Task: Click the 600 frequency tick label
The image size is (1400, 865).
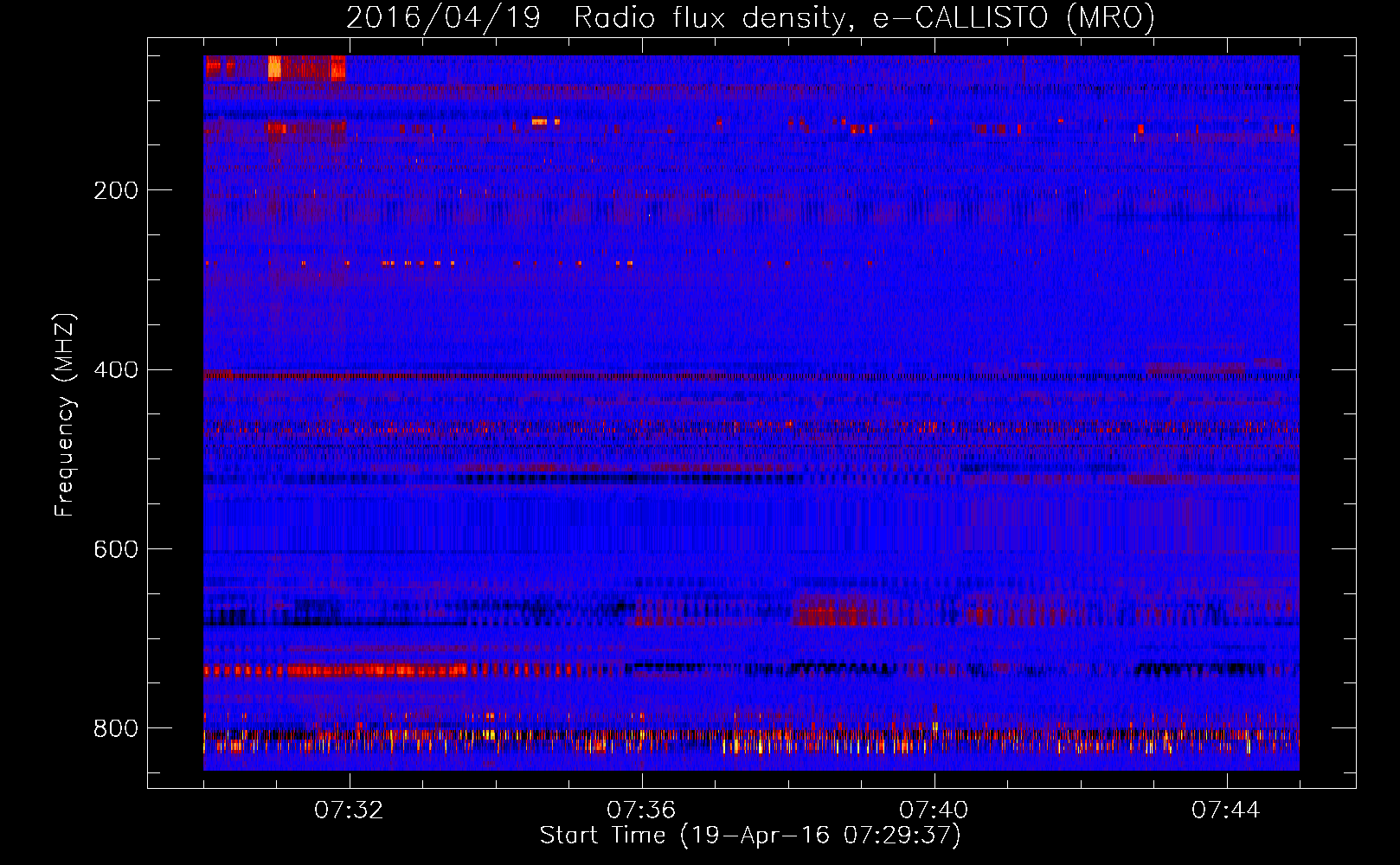Action: click(116, 550)
